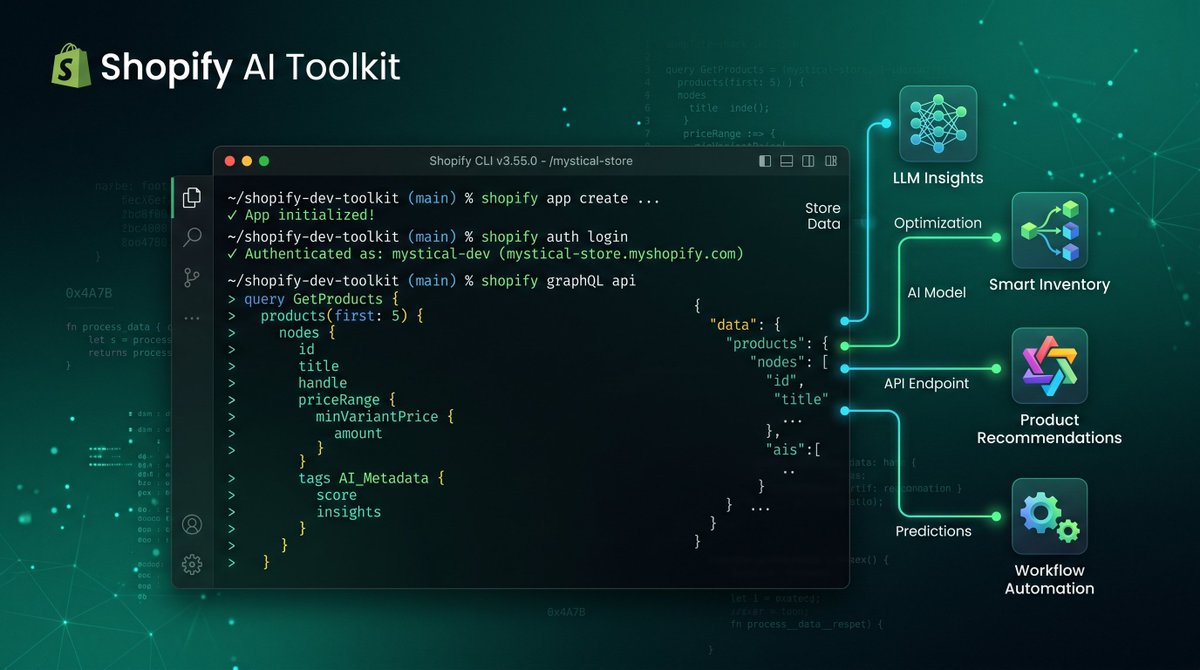Click the 'App initialized!' output line
This screenshot has height=670, width=1200.
(x=301, y=215)
